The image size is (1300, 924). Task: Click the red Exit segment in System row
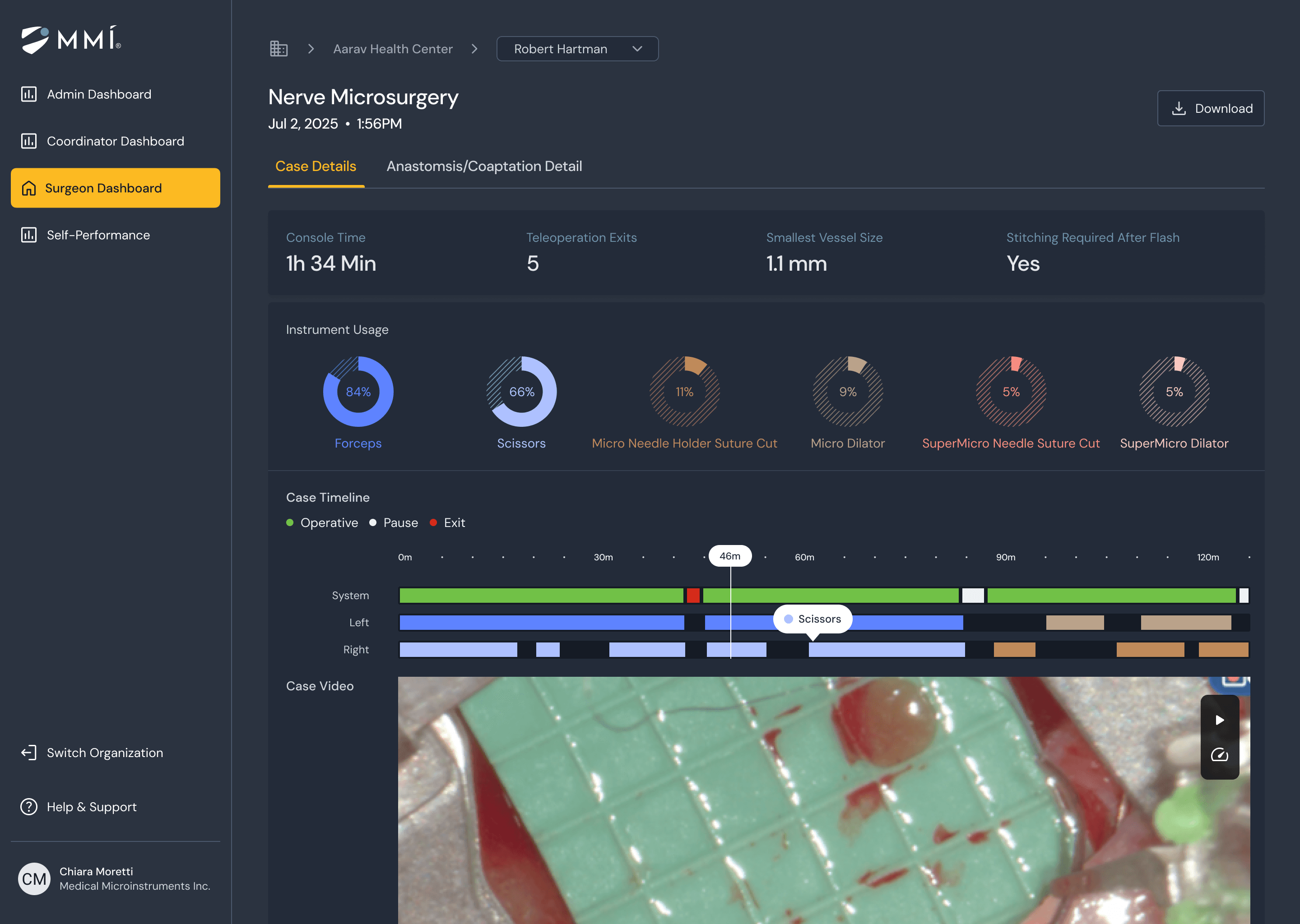(693, 596)
